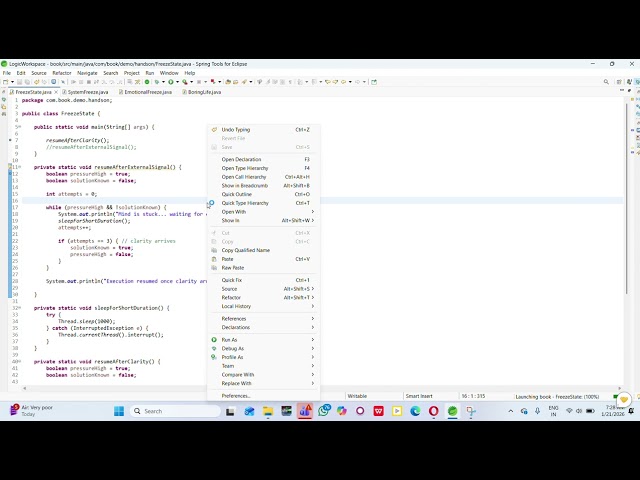Click the Debug As bug icon

(x=213, y=349)
